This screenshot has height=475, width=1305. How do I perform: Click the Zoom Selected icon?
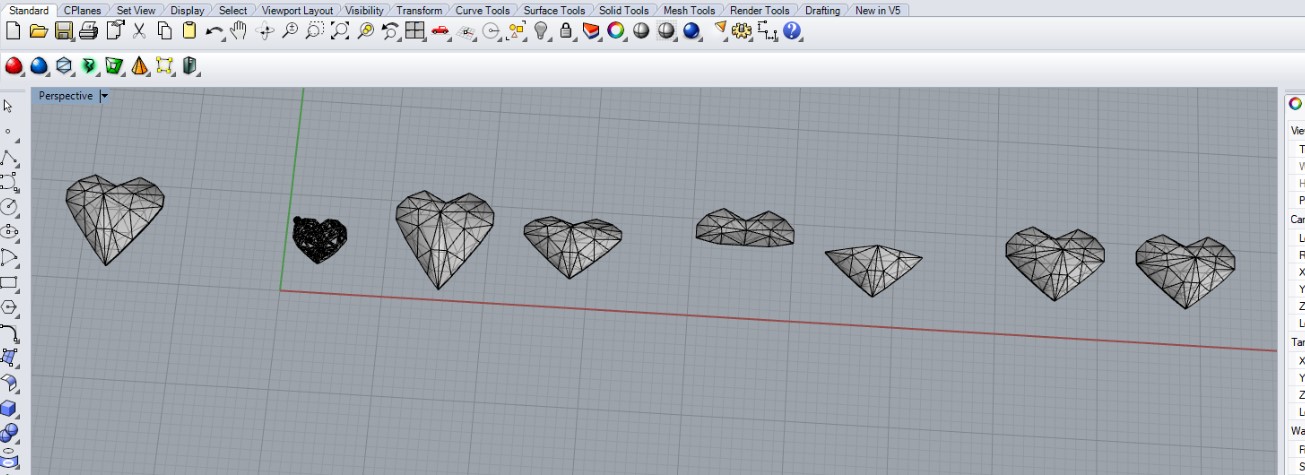(365, 31)
